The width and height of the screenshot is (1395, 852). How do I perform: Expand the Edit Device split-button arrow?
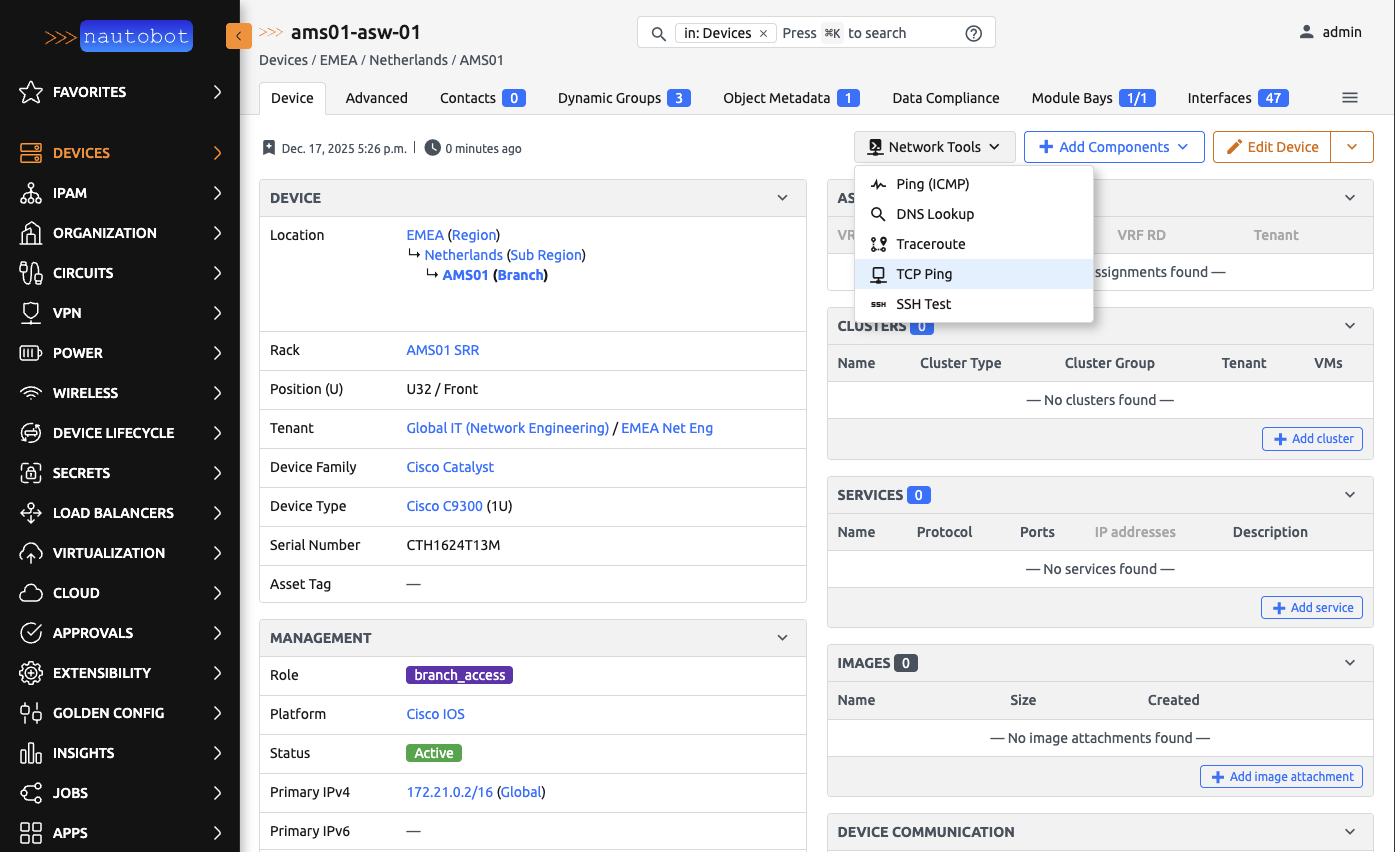1352,147
